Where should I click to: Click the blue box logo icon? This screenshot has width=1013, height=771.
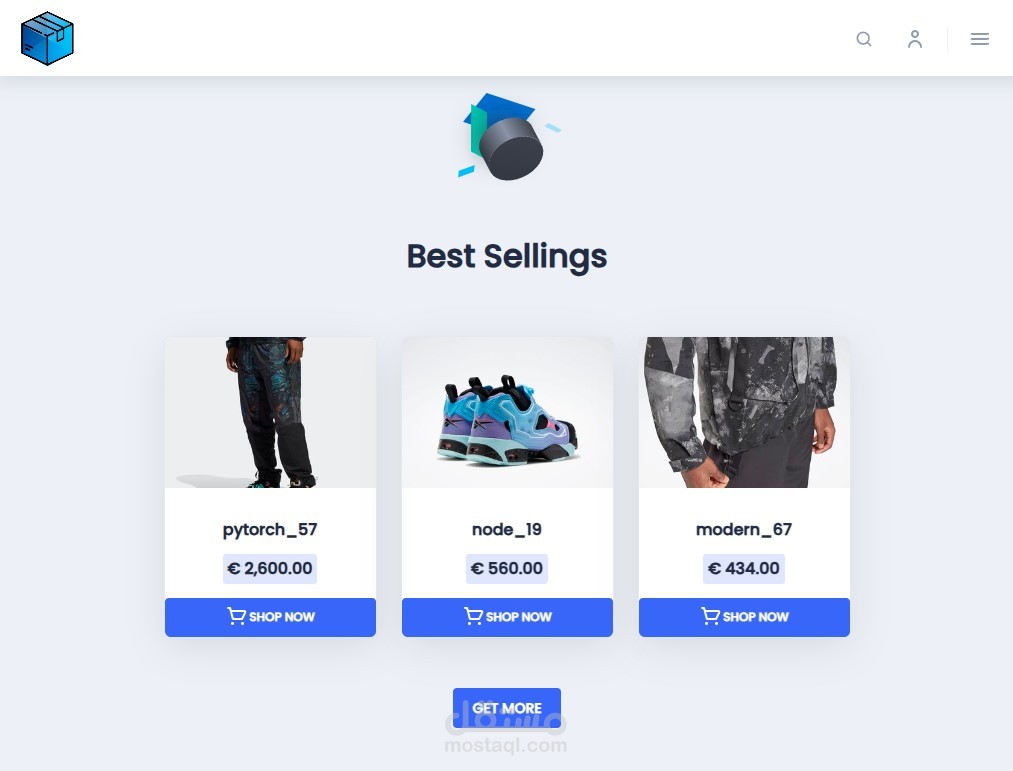[47, 38]
